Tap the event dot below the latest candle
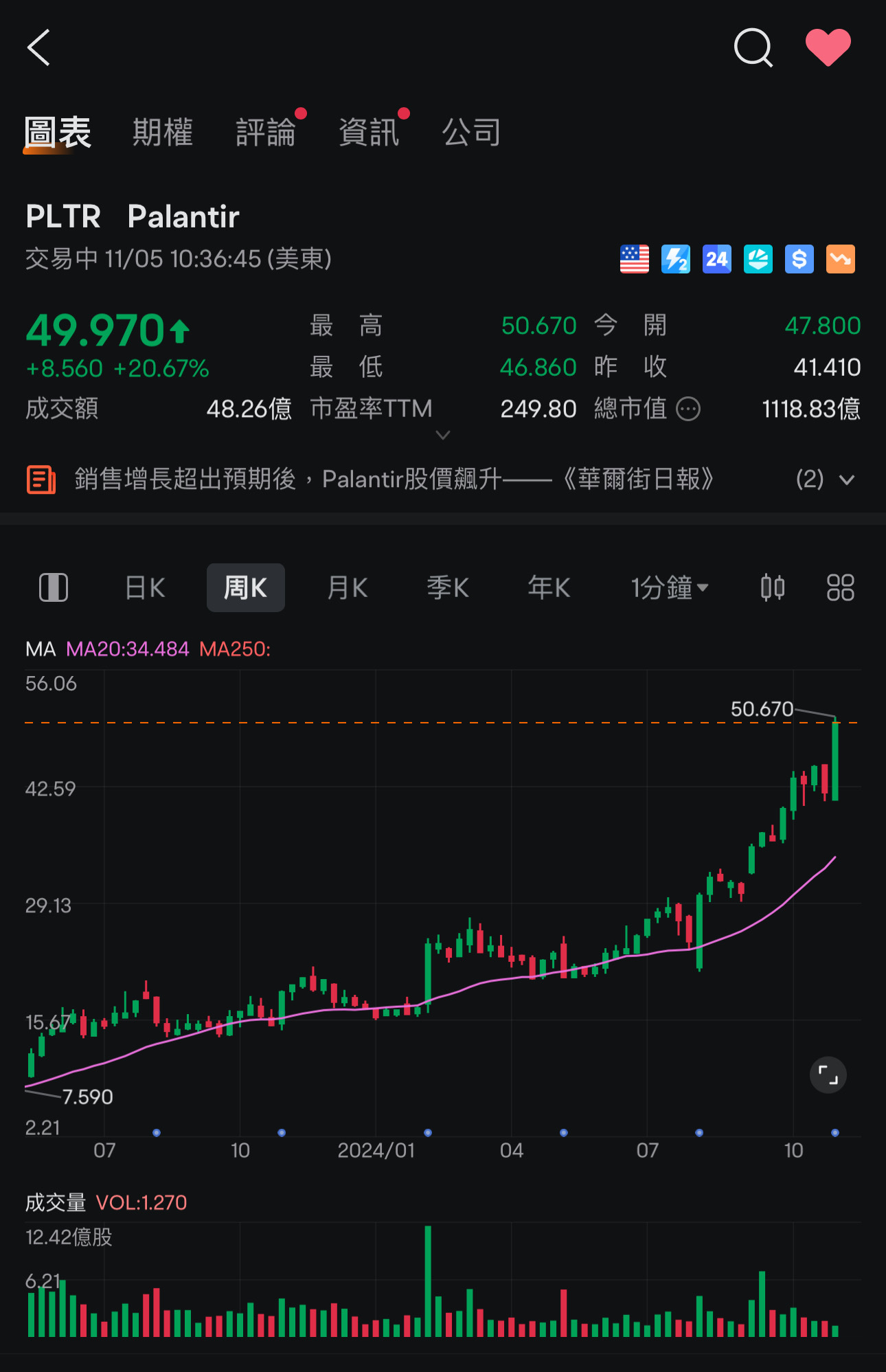The height and width of the screenshot is (1372, 886). tap(835, 1133)
